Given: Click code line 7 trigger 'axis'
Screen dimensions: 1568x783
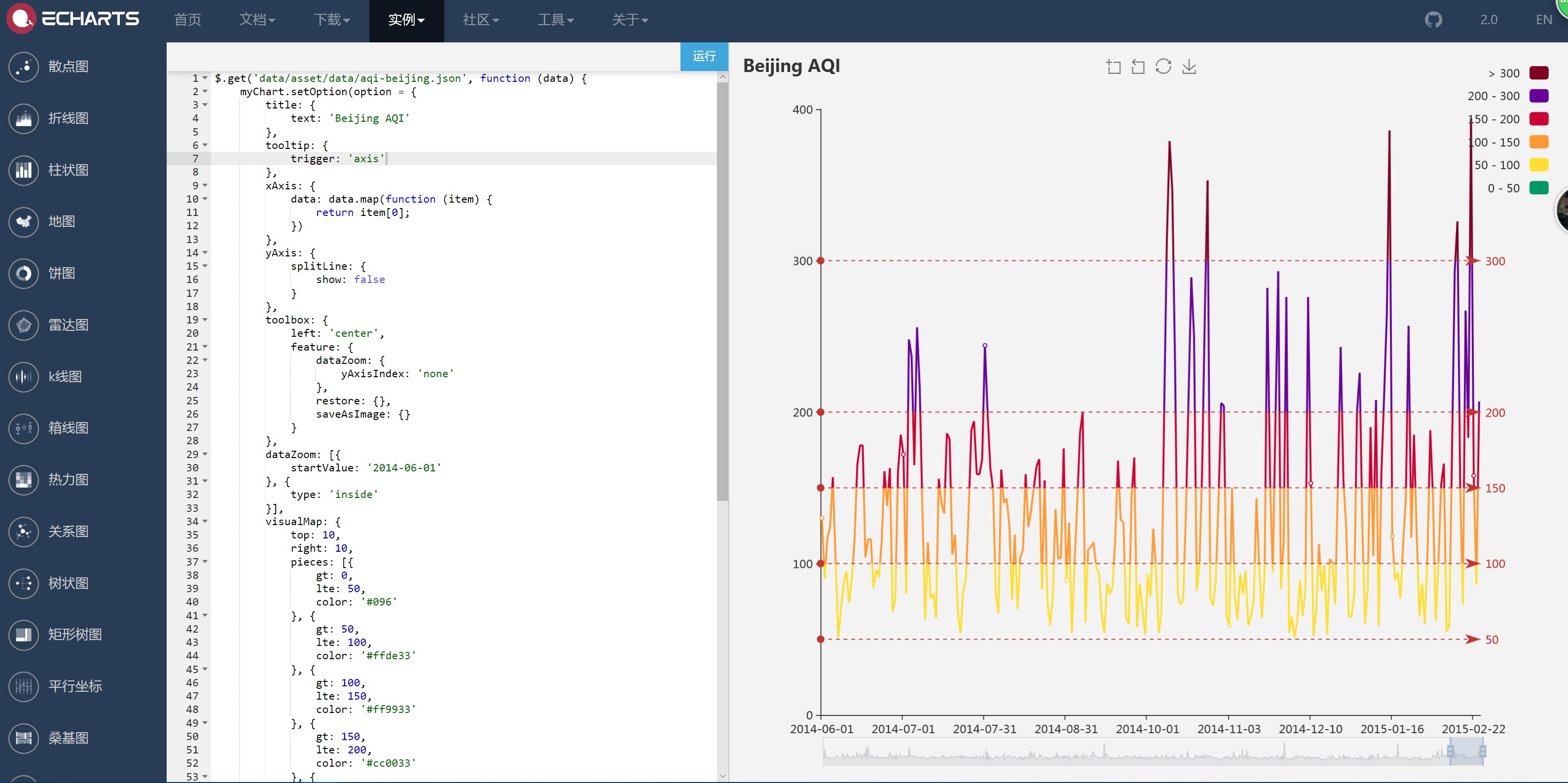Looking at the screenshot, I should (338, 159).
